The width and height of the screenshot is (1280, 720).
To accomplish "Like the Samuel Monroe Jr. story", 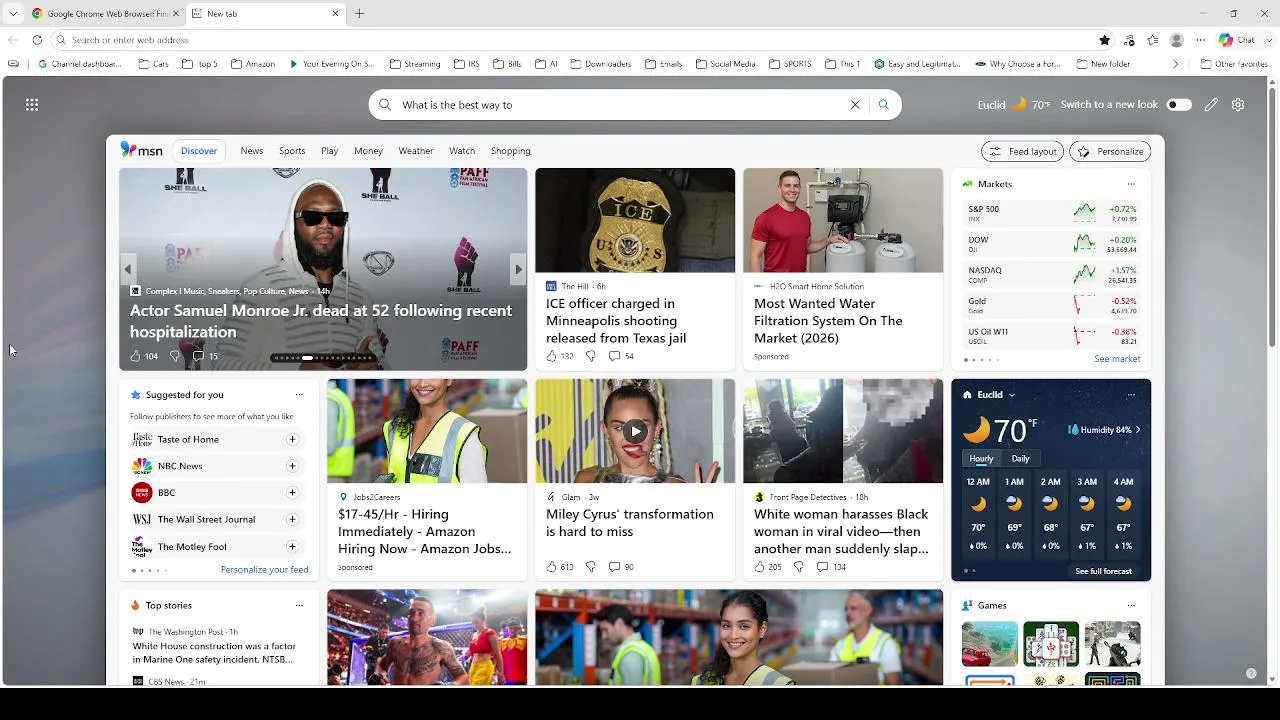I will [x=135, y=356].
